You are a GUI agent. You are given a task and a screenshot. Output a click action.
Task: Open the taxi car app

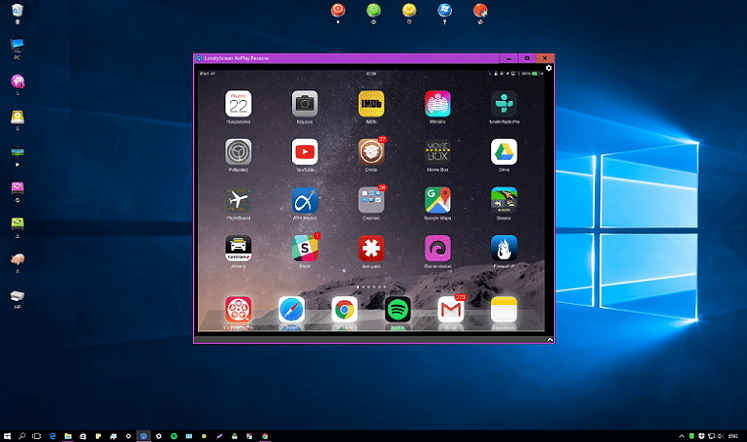tap(238, 248)
